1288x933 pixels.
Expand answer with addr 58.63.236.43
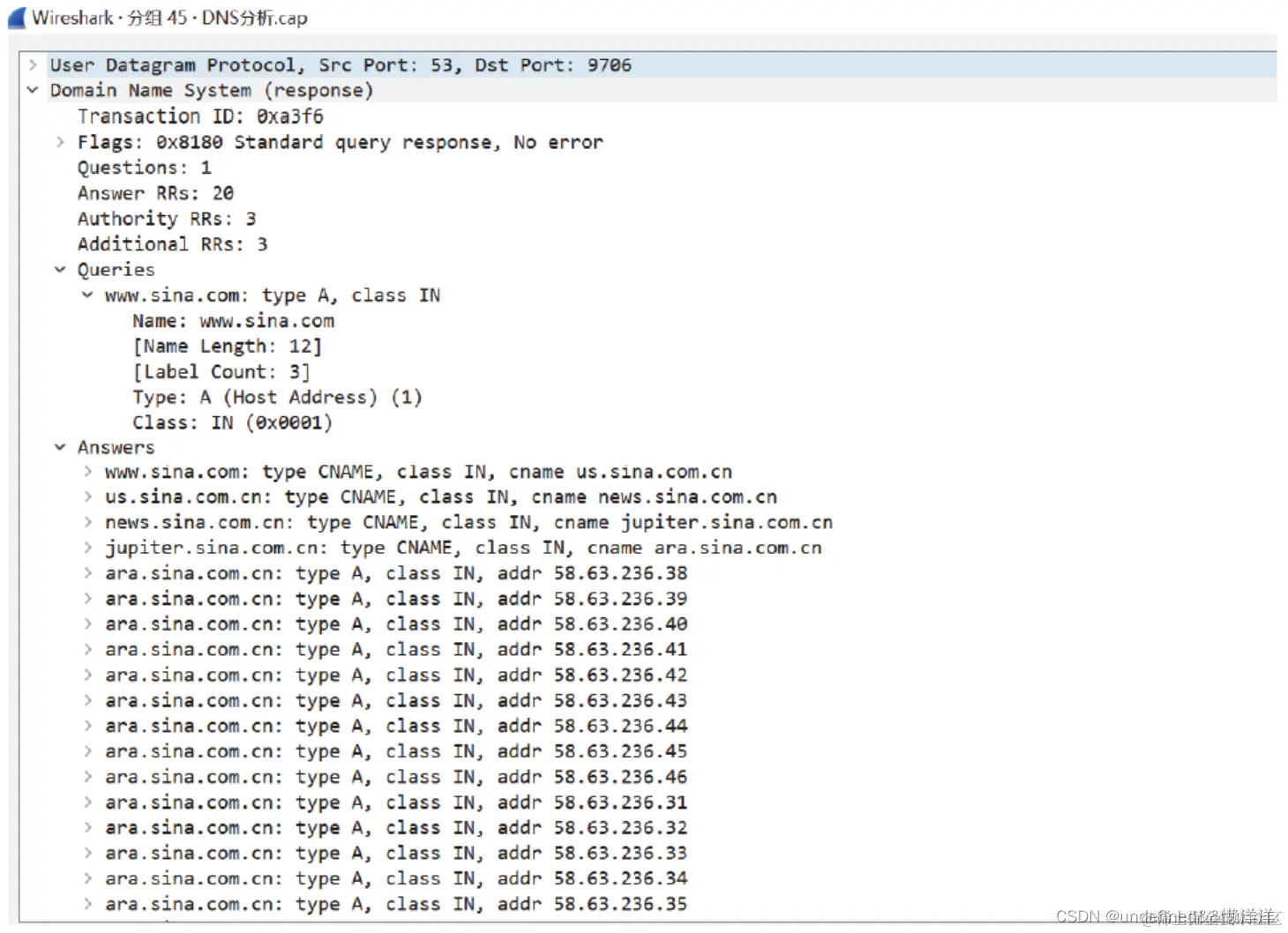88,700
